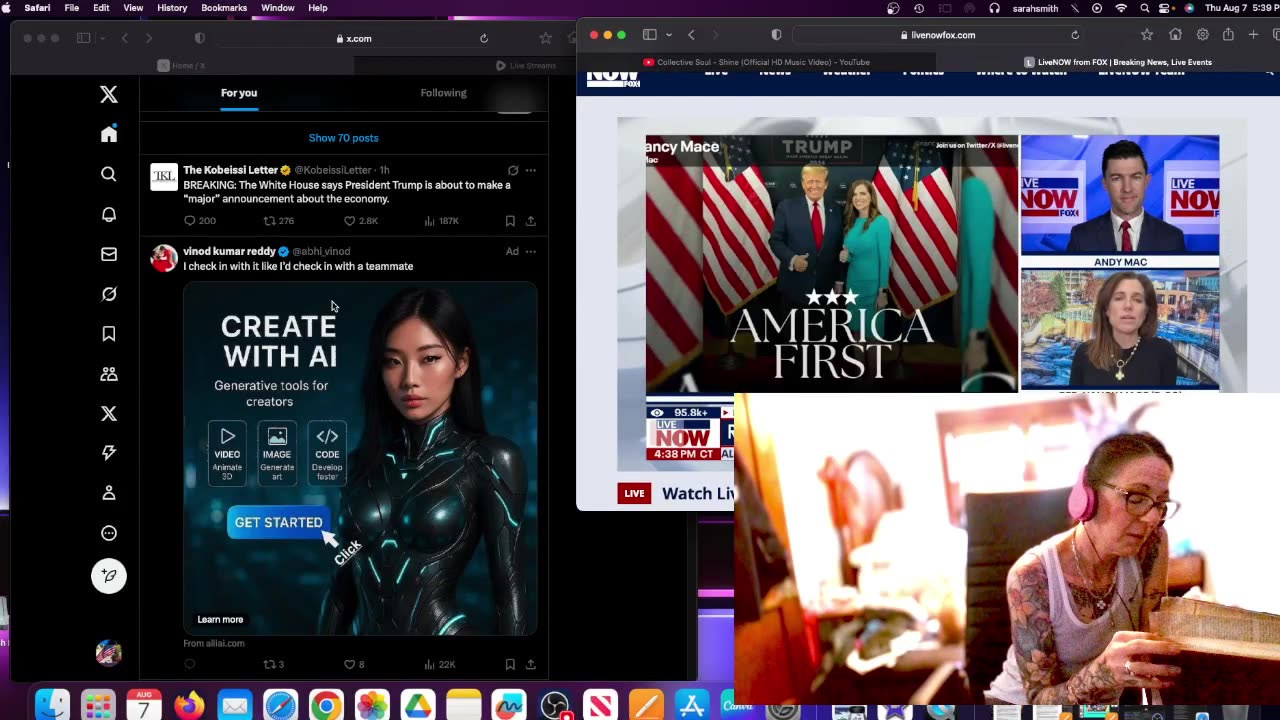This screenshot has width=1280, height=720.
Task: Expand tab group dropdown in x.com window
Action: coord(101,38)
